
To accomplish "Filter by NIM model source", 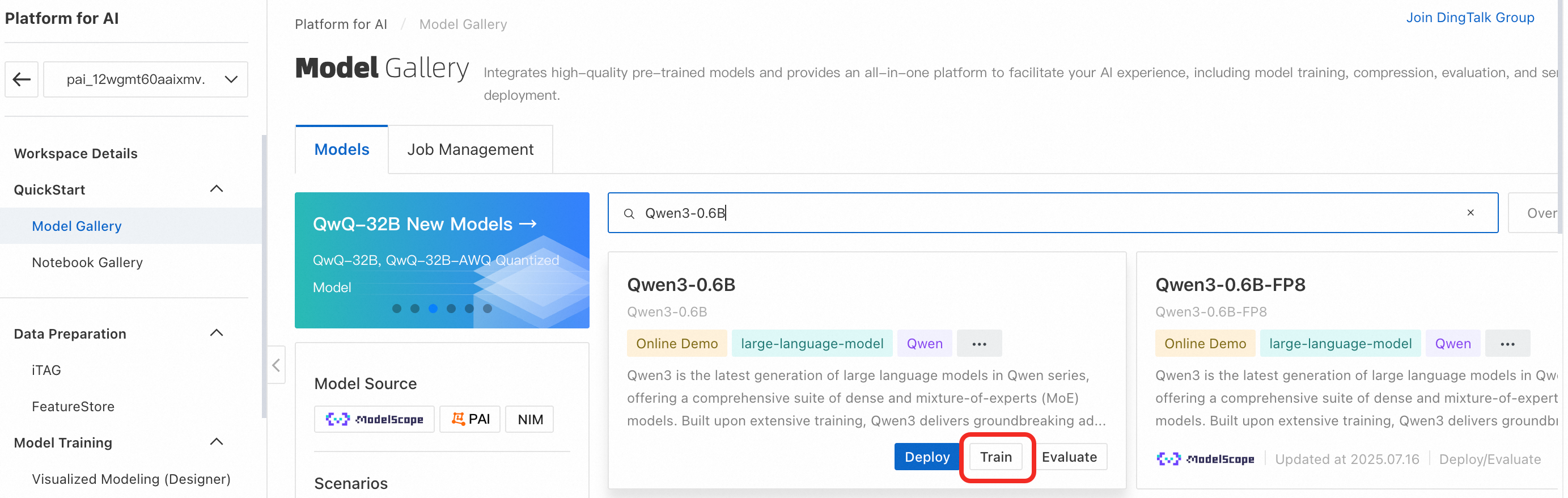I will tap(530, 420).
